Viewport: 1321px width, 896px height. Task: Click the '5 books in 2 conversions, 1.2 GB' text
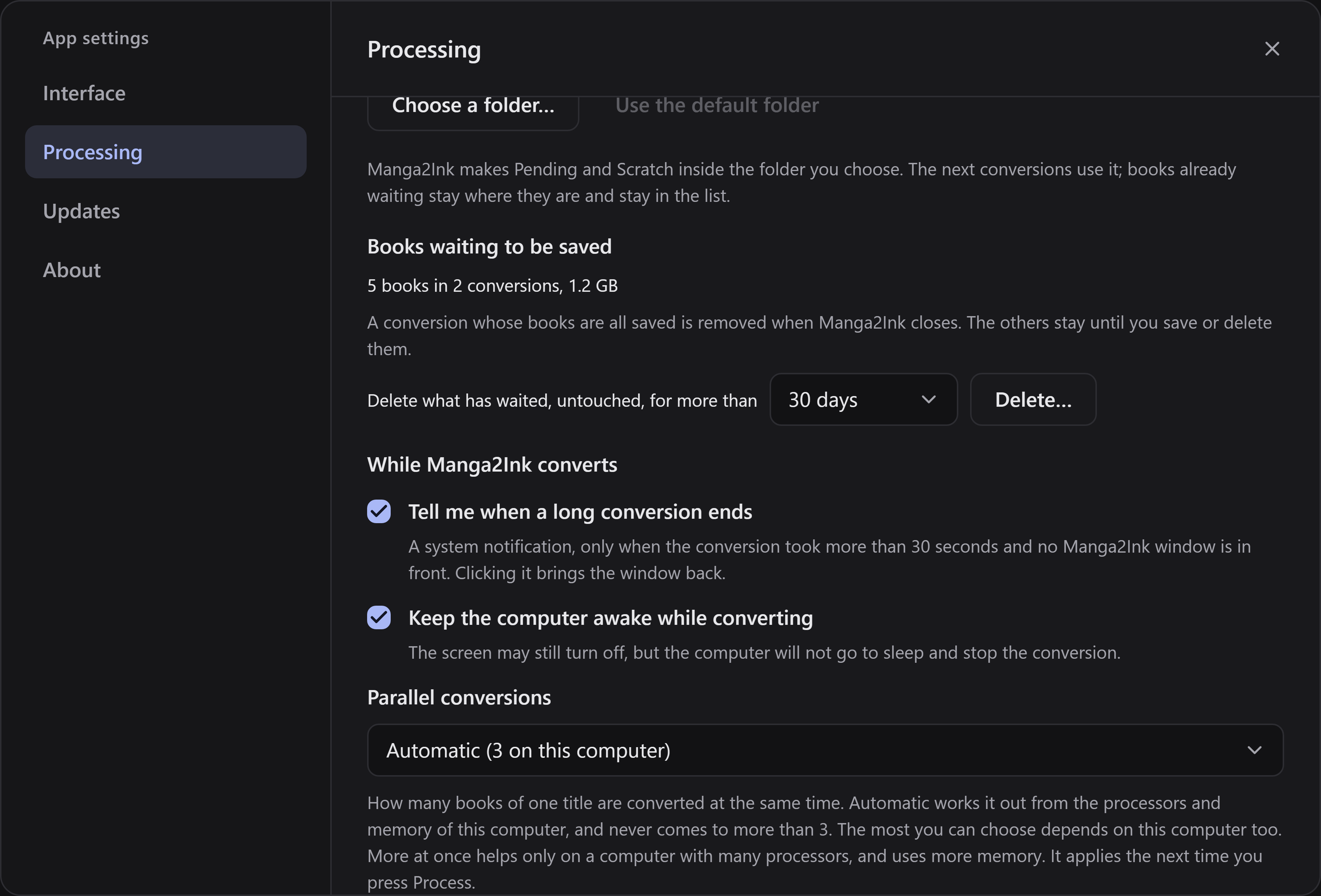pos(492,285)
